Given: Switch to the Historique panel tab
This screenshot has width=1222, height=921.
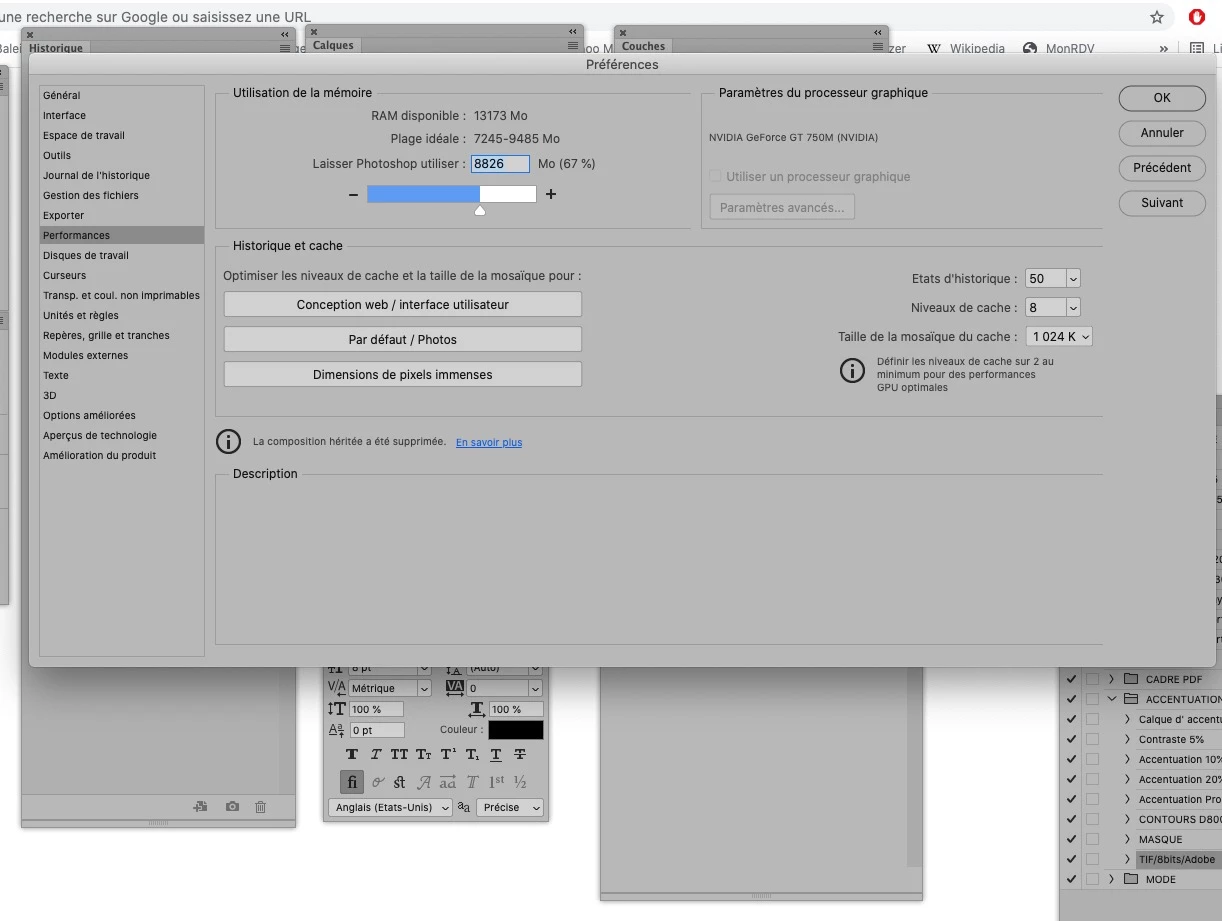Looking at the screenshot, I should (x=56, y=48).
